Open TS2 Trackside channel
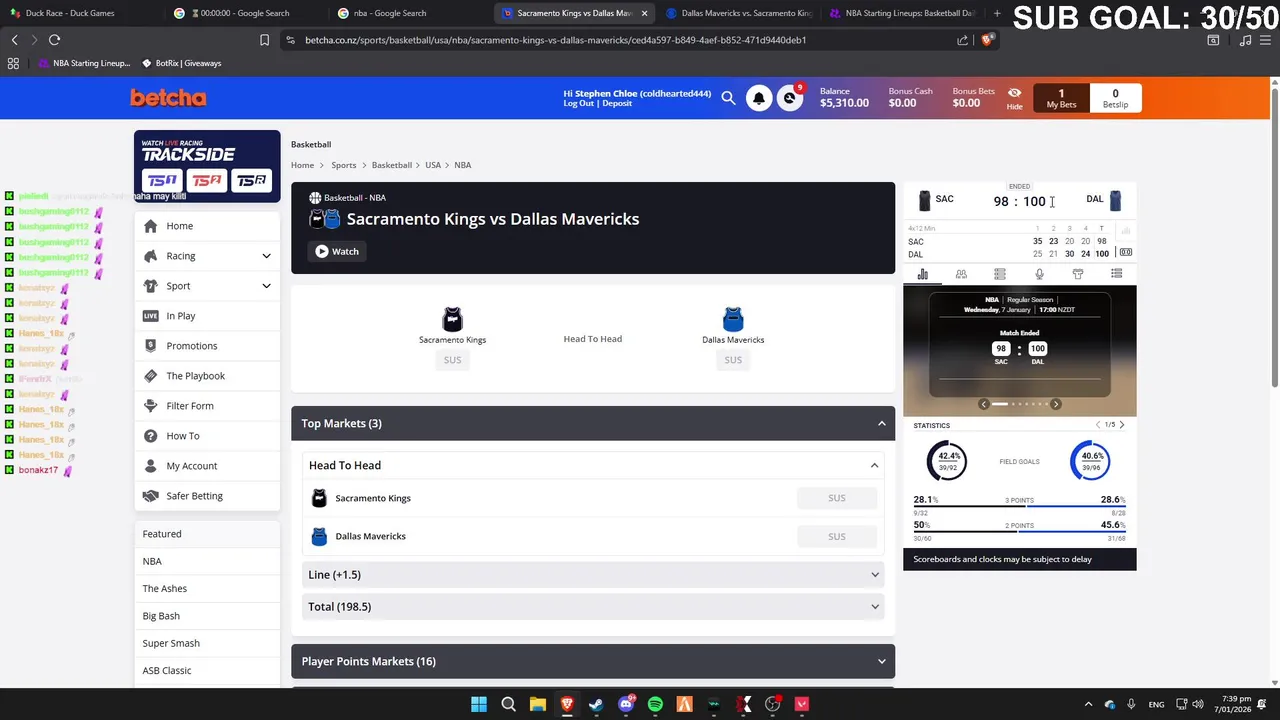The height and width of the screenshot is (720, 1280). [207, 180]
